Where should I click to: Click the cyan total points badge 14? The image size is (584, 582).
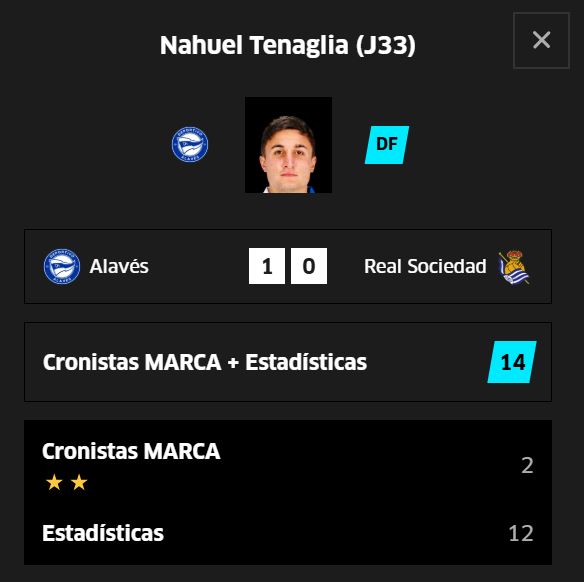tap(512, 362)
